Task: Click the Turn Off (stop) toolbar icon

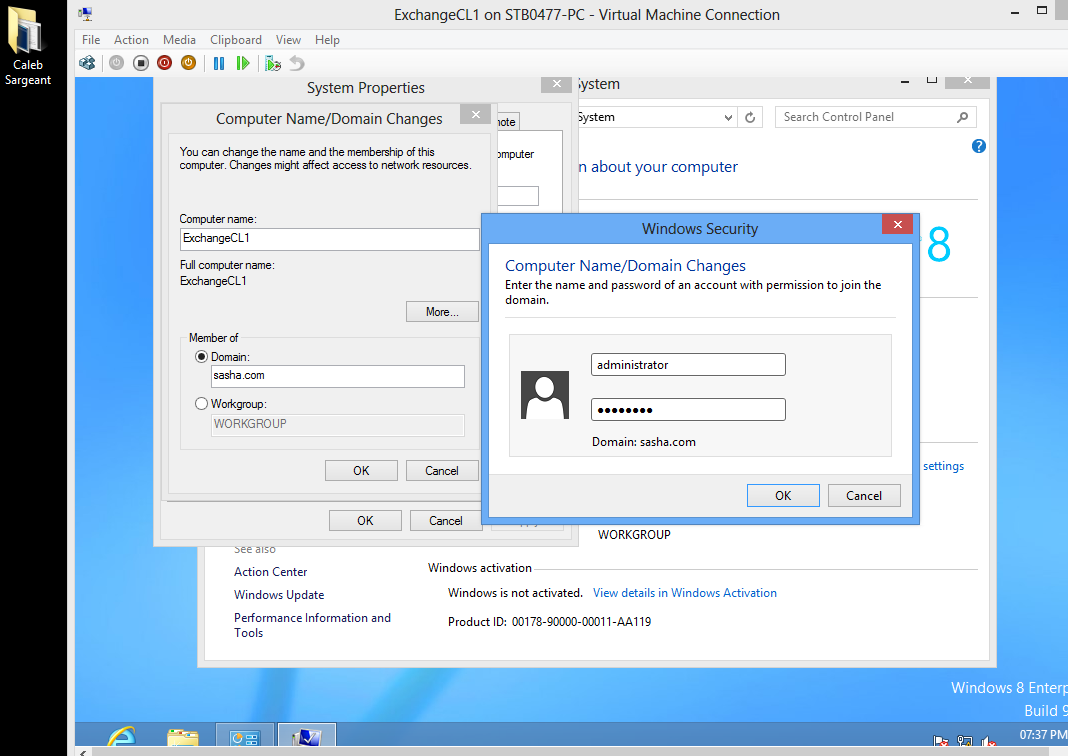Action: pyautogui.click(x=140, y=63)
